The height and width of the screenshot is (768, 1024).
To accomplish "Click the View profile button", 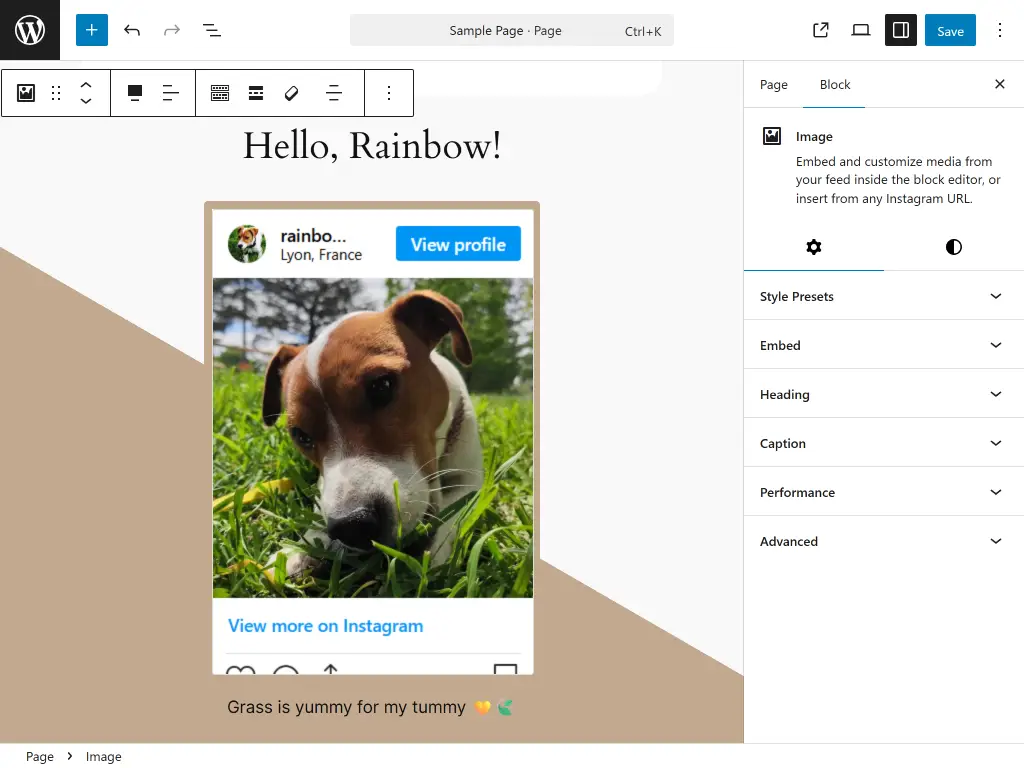I will click(x=458, y=243).
